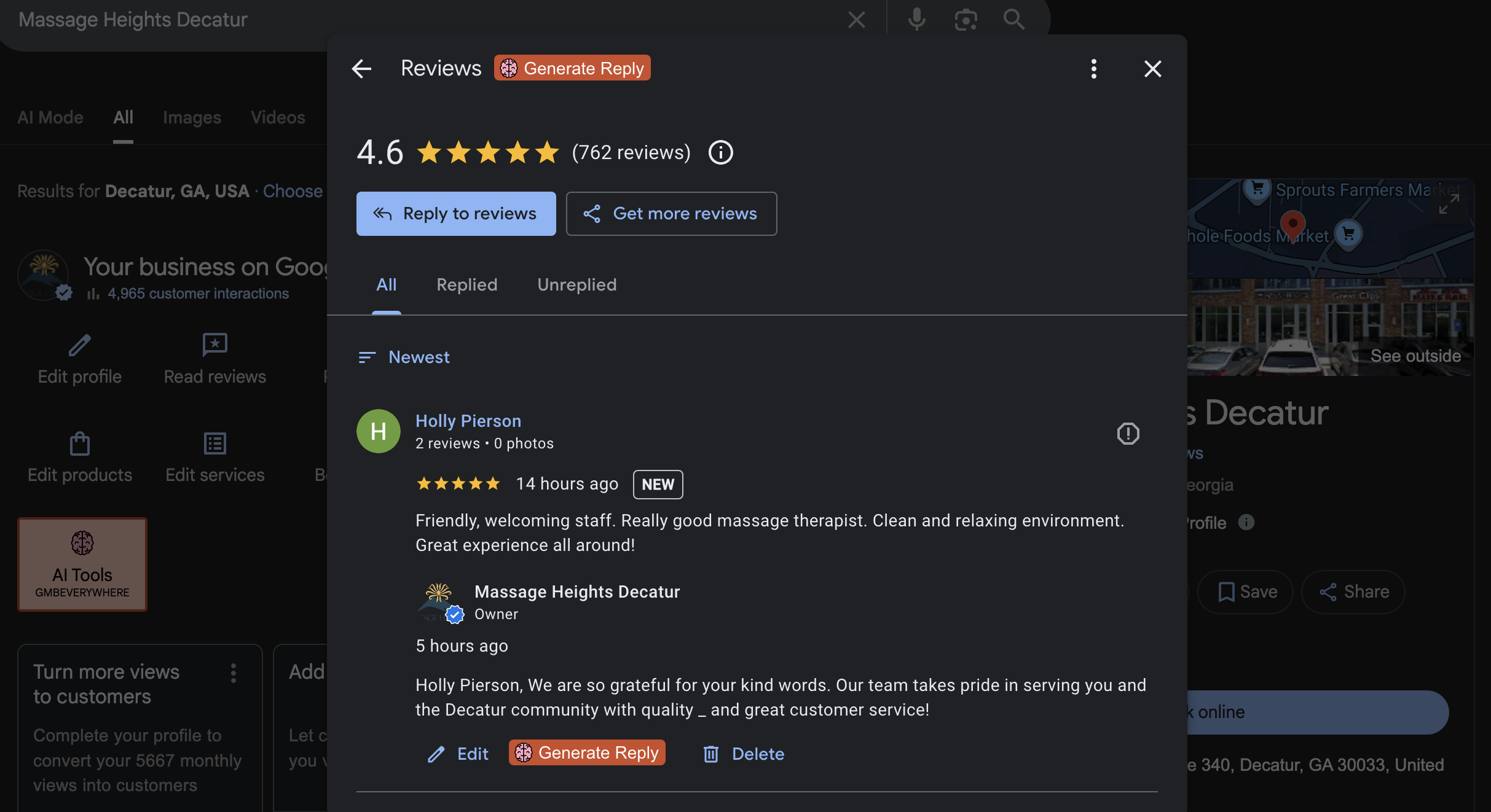View rating details via the info icon
The image size is (1491, 812).
[x=720, y=152]
